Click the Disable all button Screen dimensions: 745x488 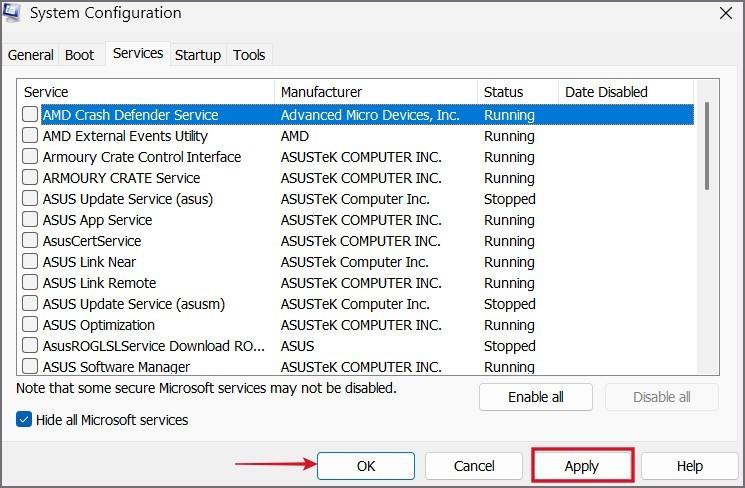click(x=661, y=397)
